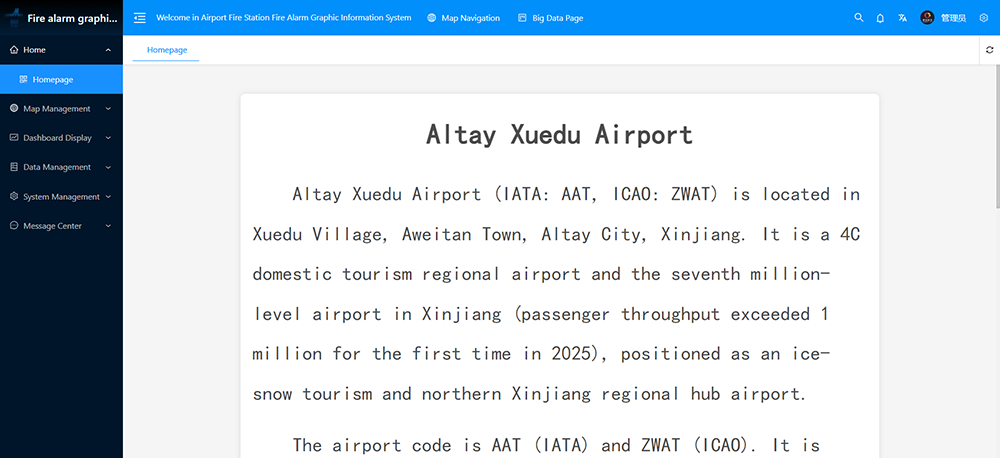Screen dimensions: 1000x458
Task: Expand the System Management chevron
Action: point(108,196)
